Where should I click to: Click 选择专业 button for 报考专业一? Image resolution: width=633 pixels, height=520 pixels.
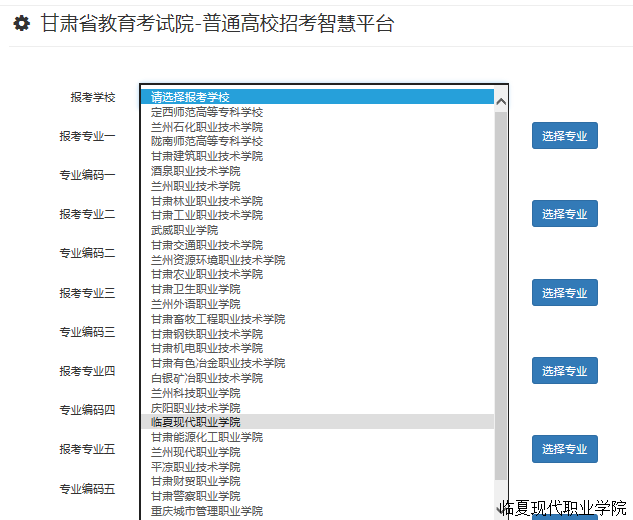point(564,136)
